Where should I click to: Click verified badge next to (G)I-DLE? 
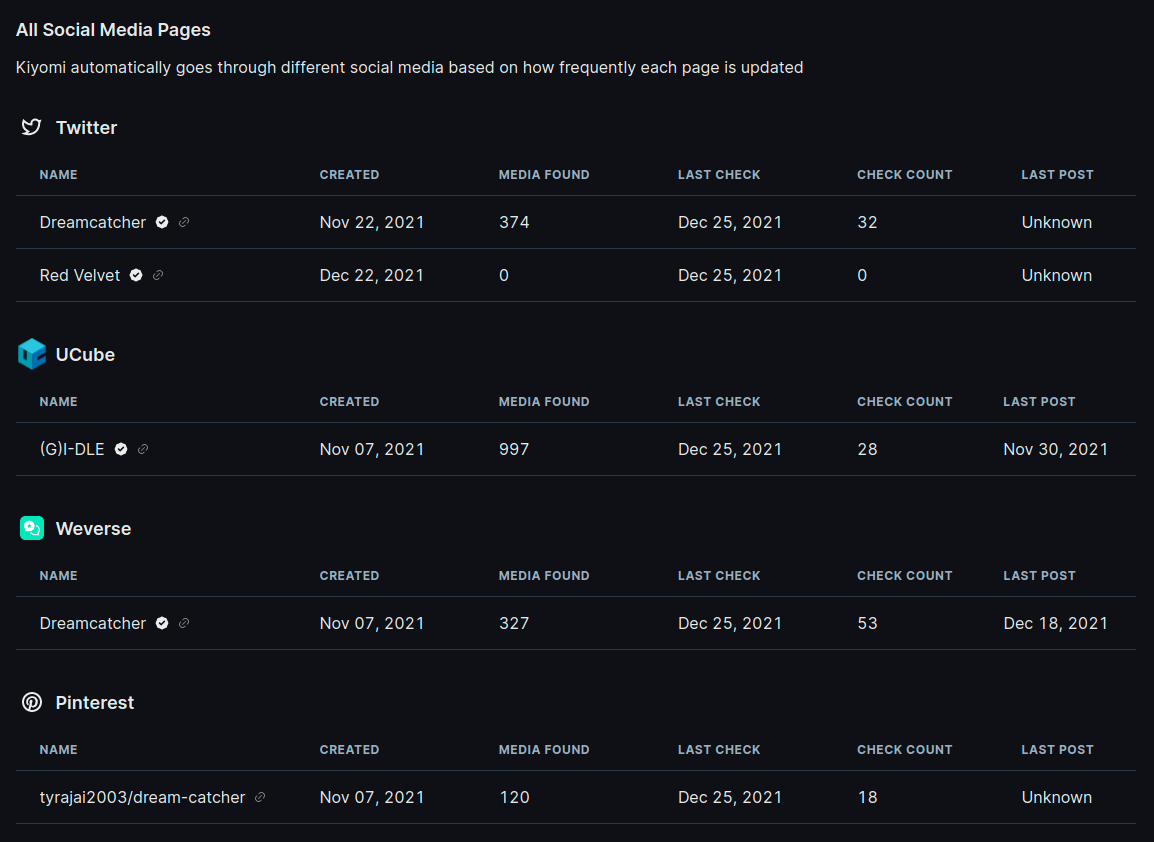click(121, 449)
